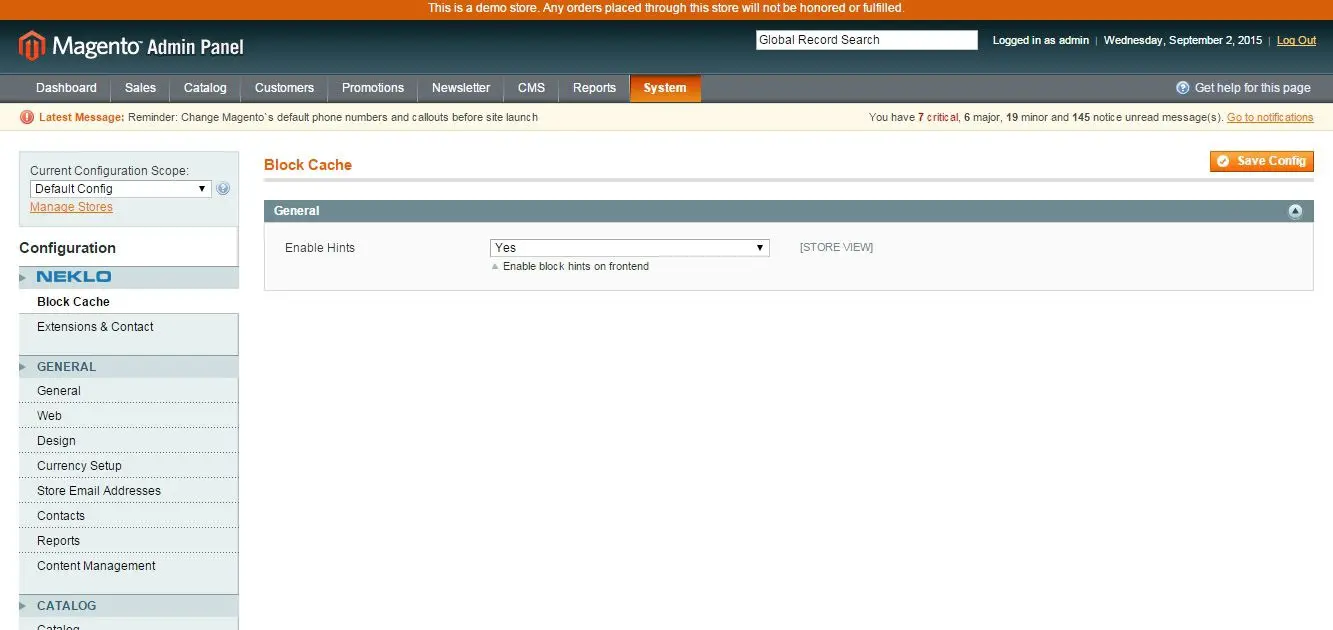
Task: Click the Enable Hints field label
Action: (320, 247)
